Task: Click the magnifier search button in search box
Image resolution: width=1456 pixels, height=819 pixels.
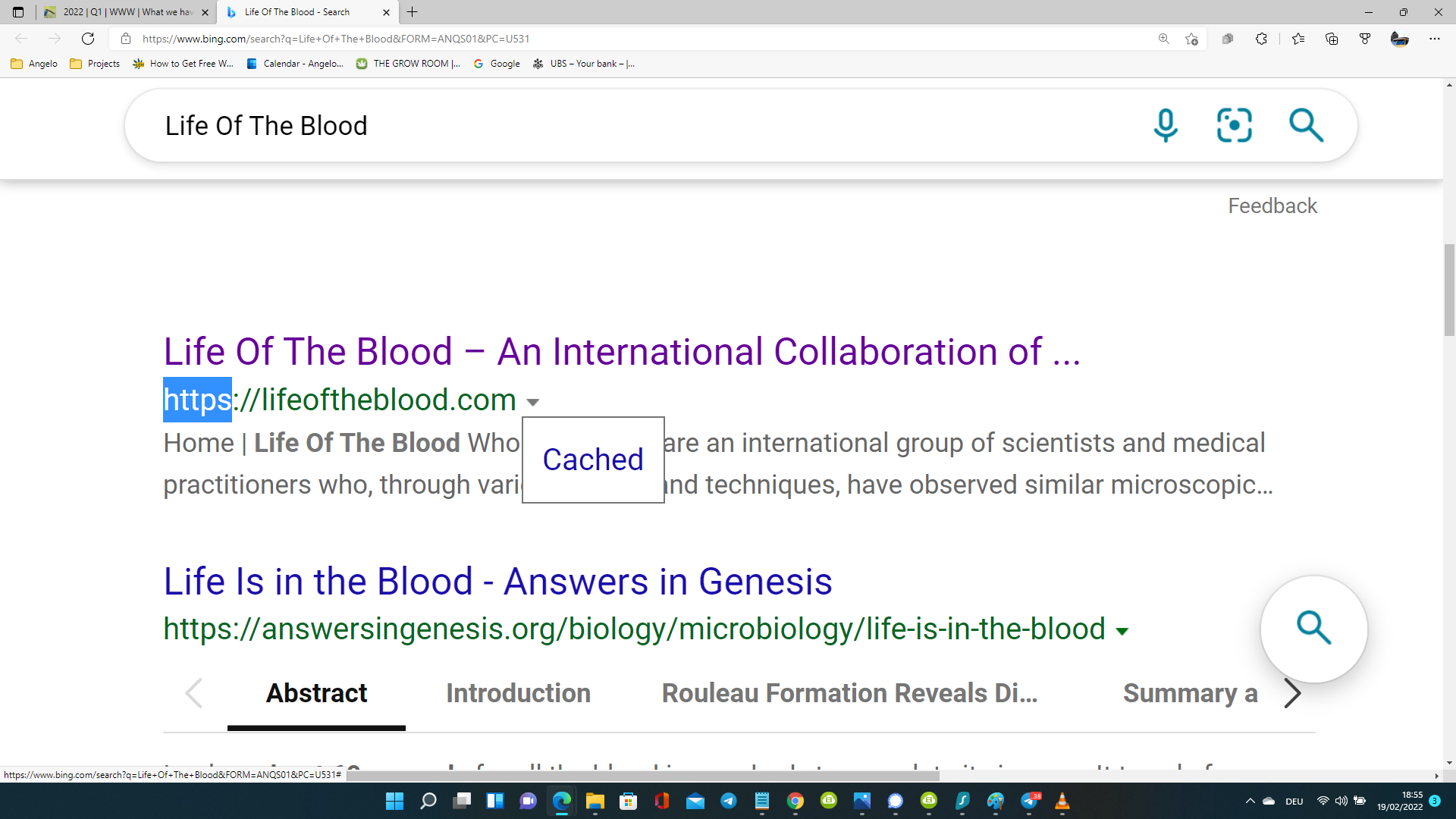Action: 1306,125
